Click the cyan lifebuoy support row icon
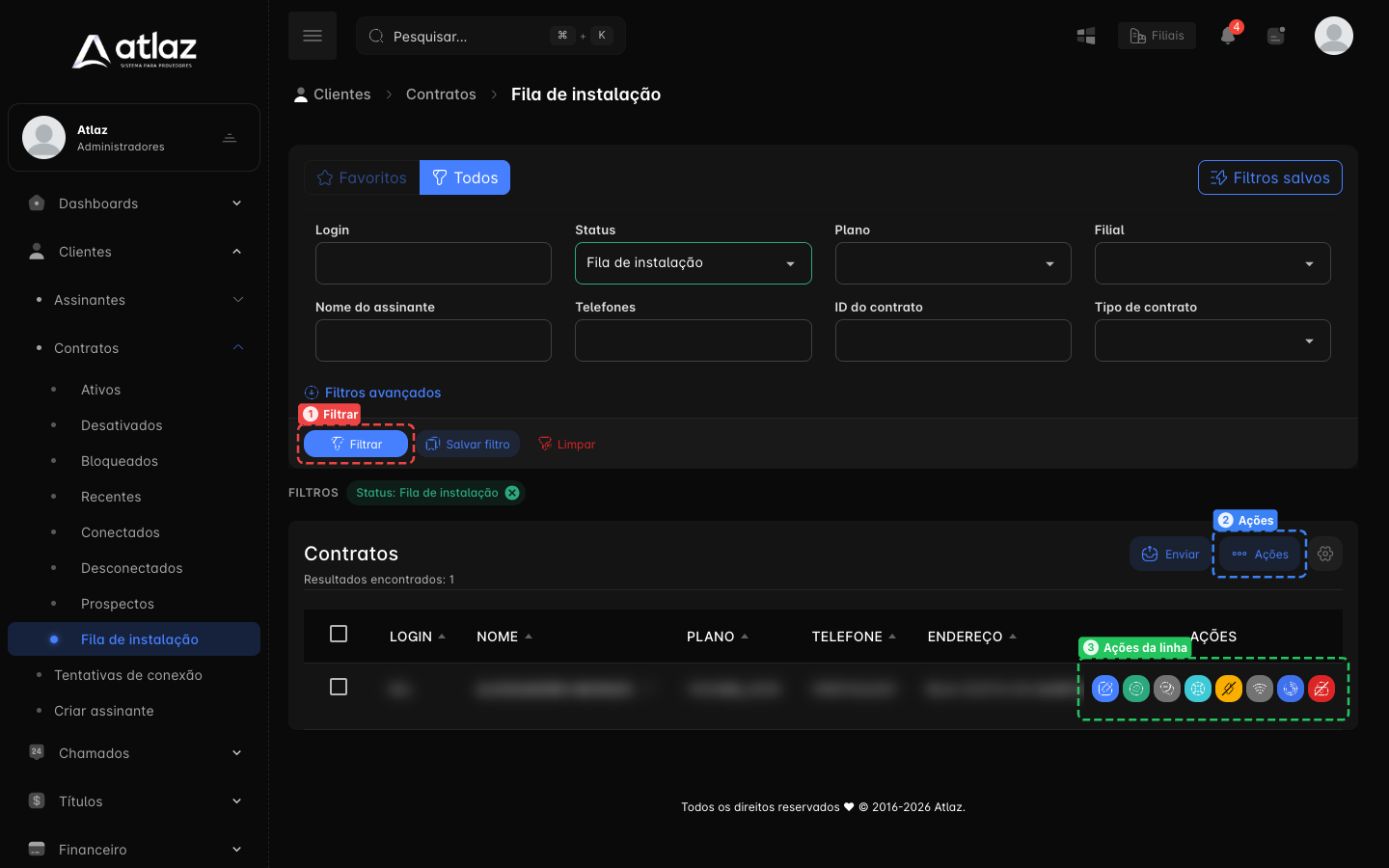The height and width of the screenshot is (868, 1389). (1198, 689)
